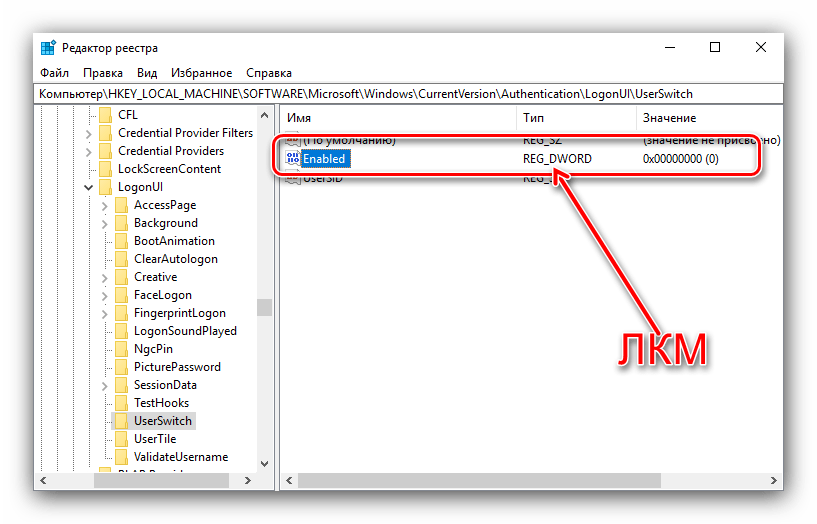Select the TestHooks key label
This screenshot has height=524, width=817.
click(x=161, y=403)
